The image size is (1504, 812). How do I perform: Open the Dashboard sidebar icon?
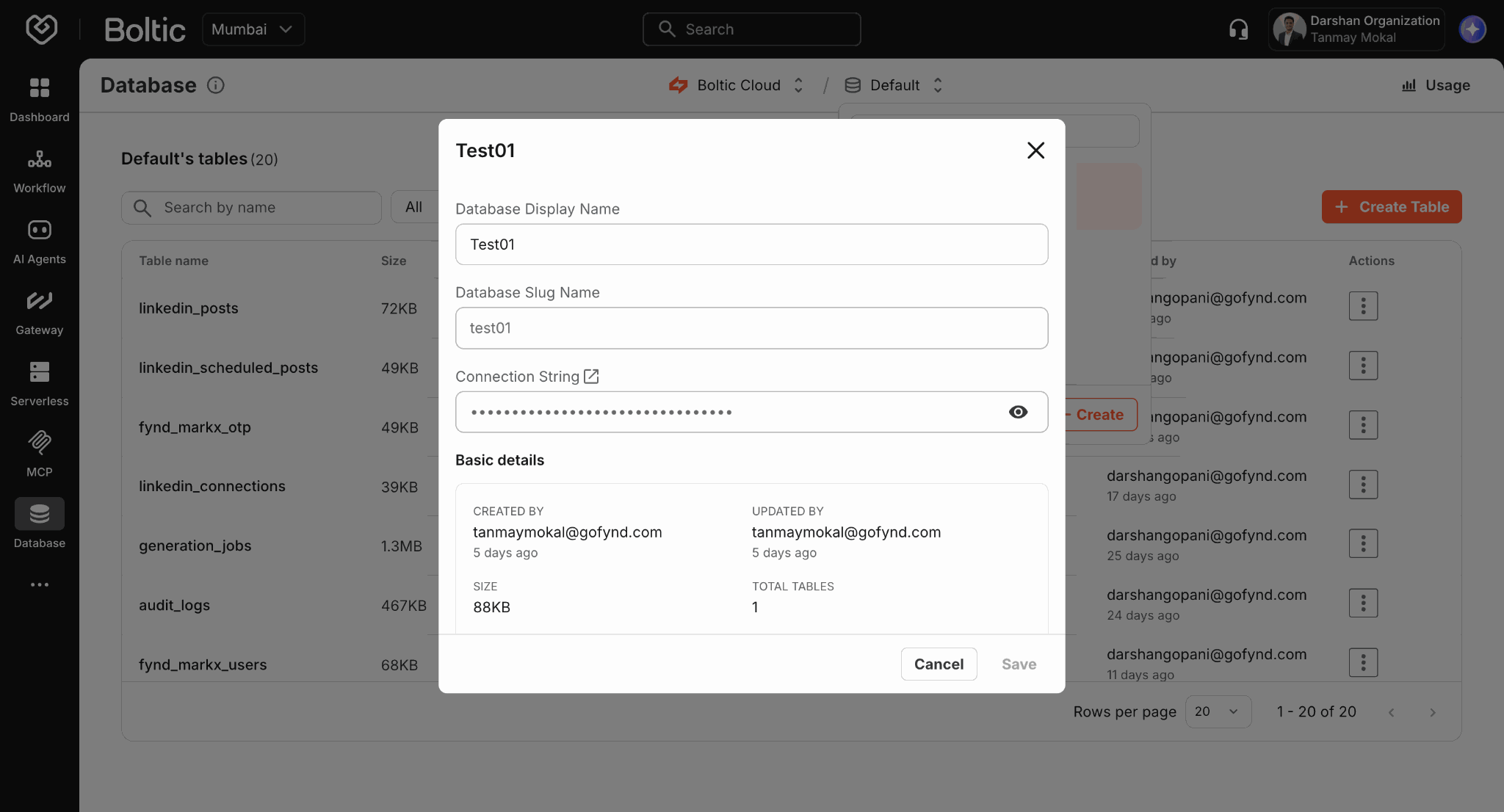tap(40, 88)
